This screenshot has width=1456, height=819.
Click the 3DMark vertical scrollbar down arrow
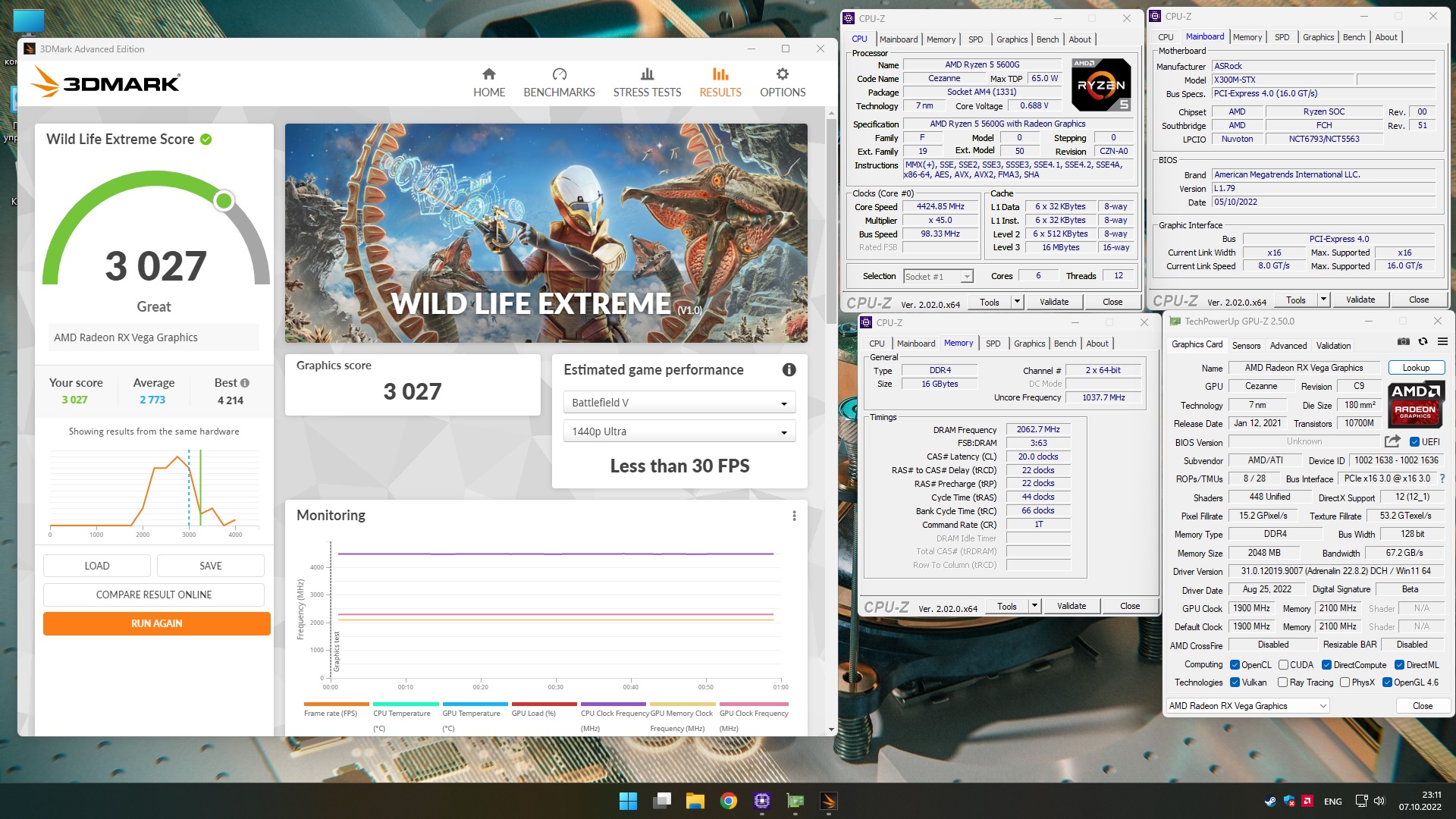pyautogui.click(x=832, y=730)
